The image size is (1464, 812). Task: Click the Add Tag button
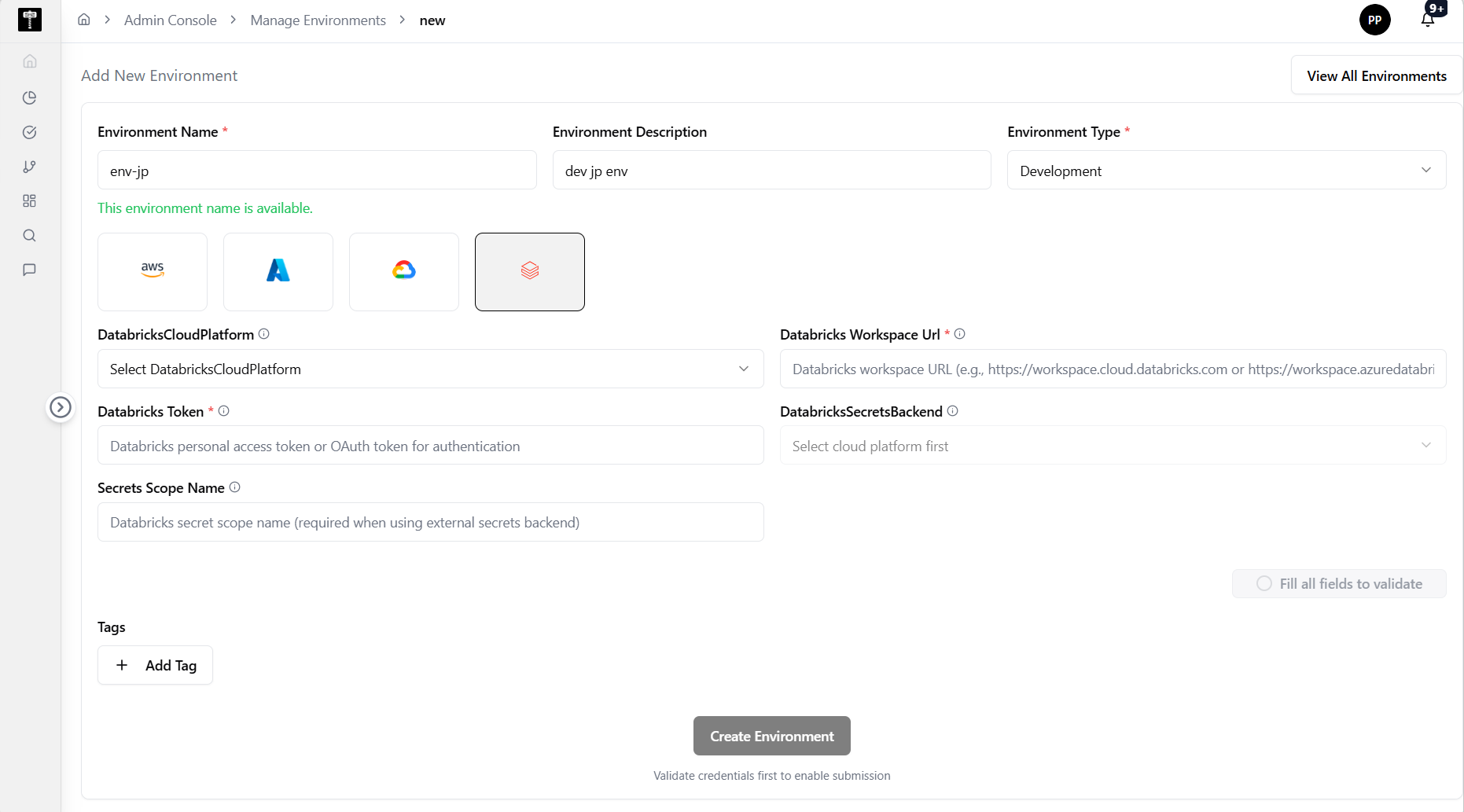(155, 665)
